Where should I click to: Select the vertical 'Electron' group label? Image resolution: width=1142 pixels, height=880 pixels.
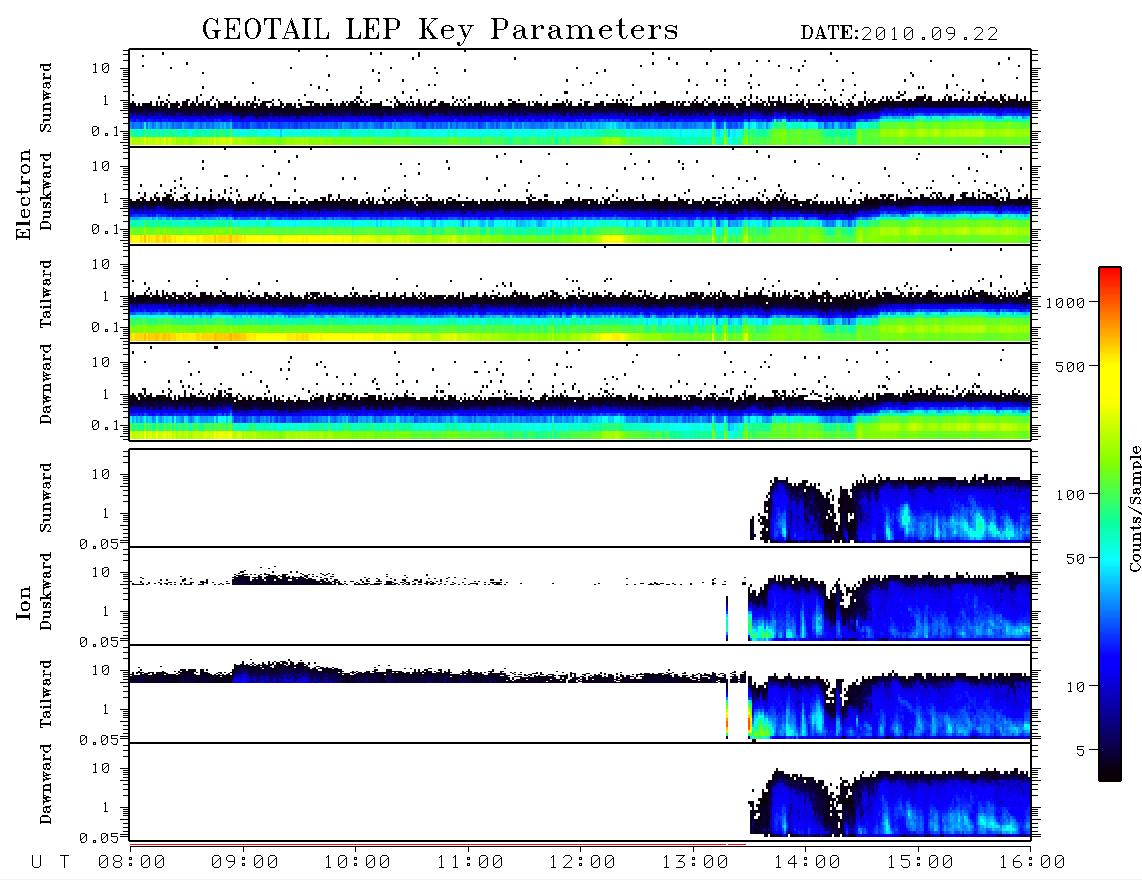24,194
